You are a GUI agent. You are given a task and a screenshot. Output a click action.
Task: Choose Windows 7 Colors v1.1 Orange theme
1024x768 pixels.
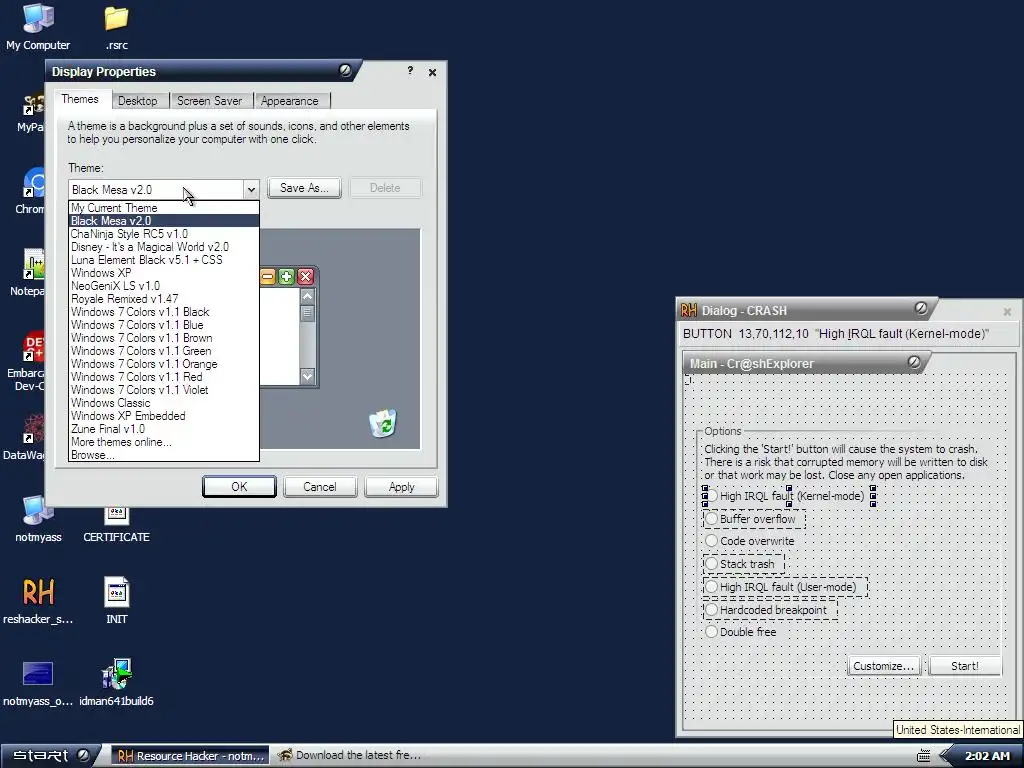pyautogui.click(x=164, y=364)
